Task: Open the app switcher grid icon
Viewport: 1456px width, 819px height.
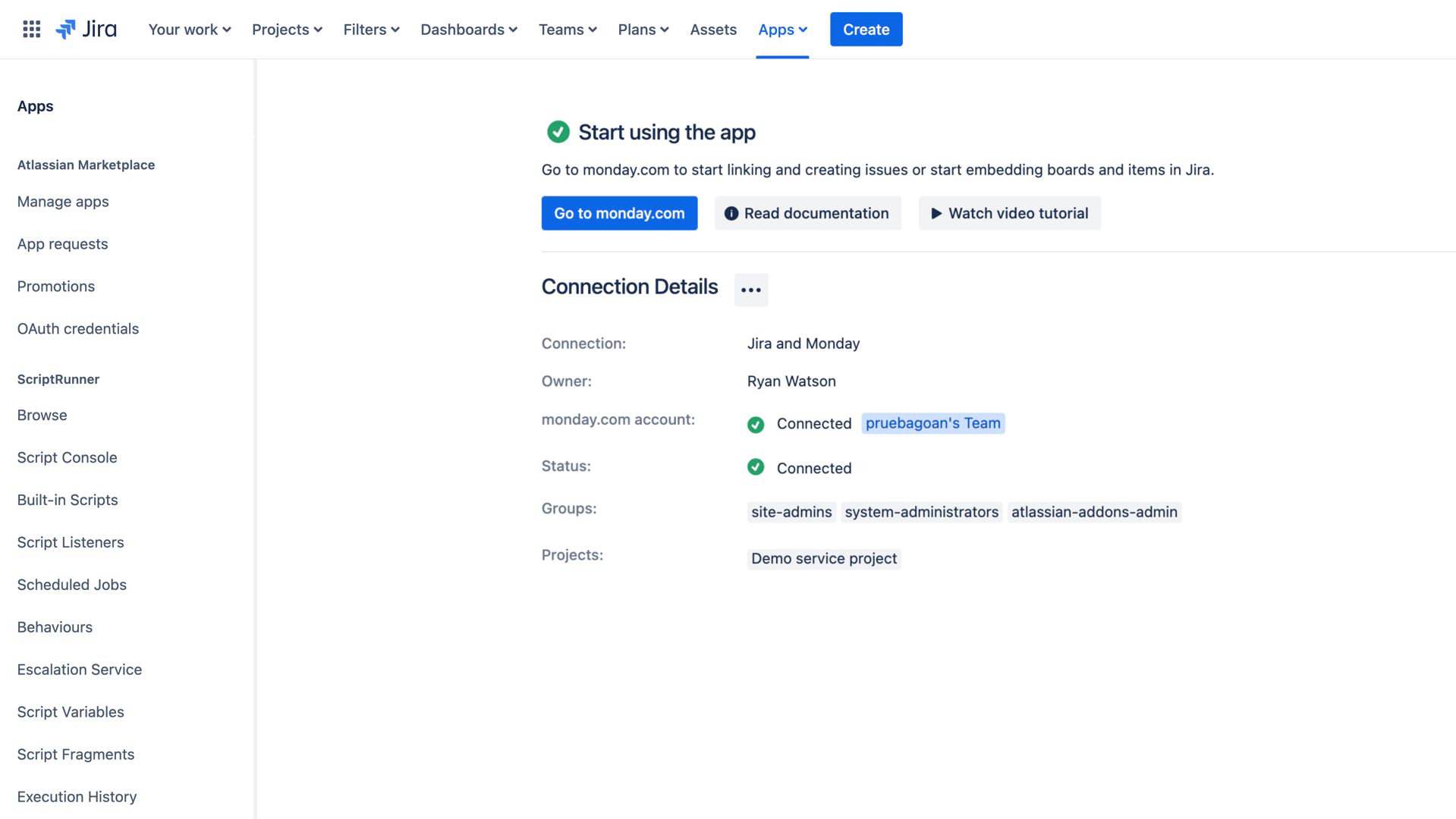Action: point(31,30)
